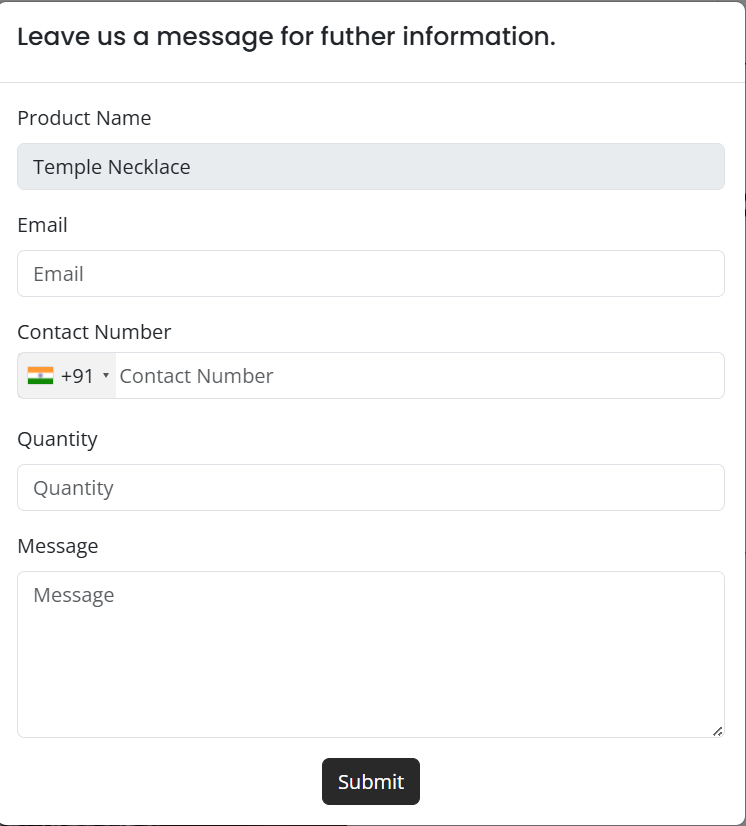The height and width of the screenshot is (826, 746).
Task: Click the Email label text
Action: pyautogui.click(x=42, y=225)
